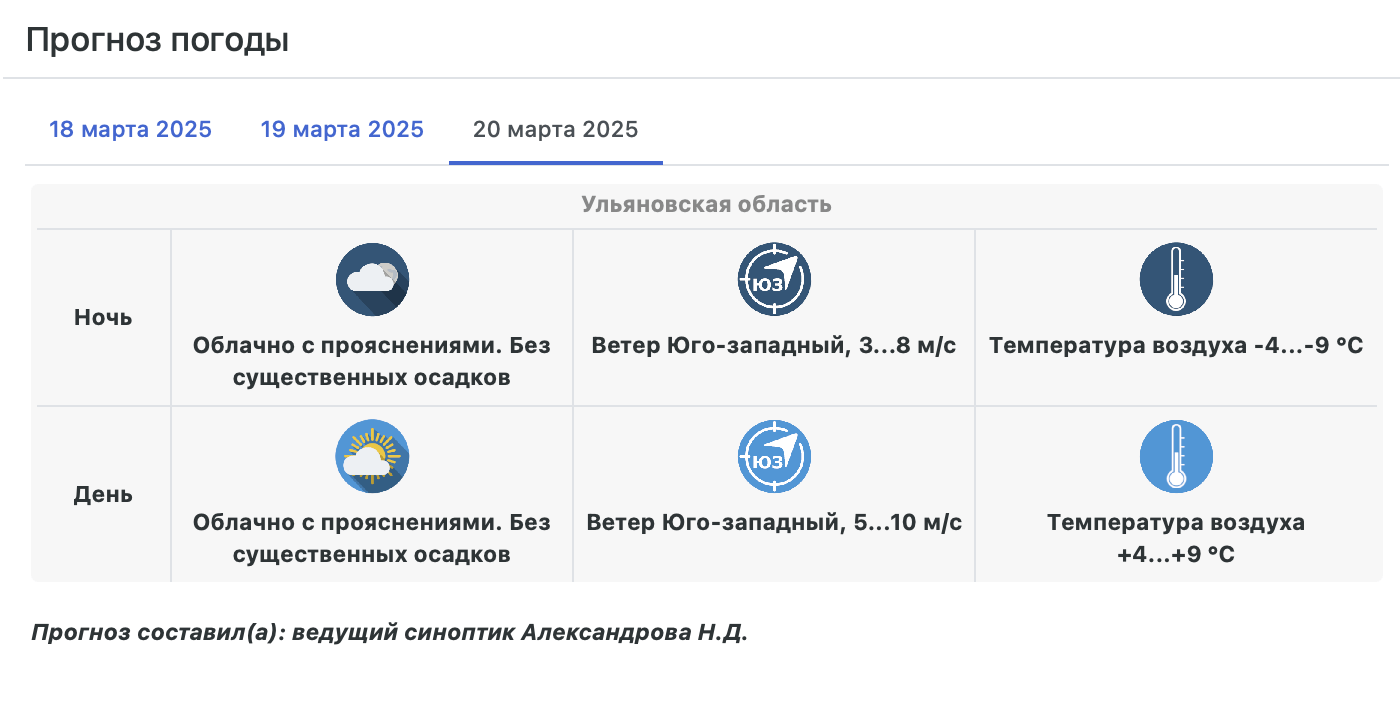Screen dimensions: 1400x714
Task: Click the forecaster credit Александрова Н.Д.
Action: [x=634, y=633]
